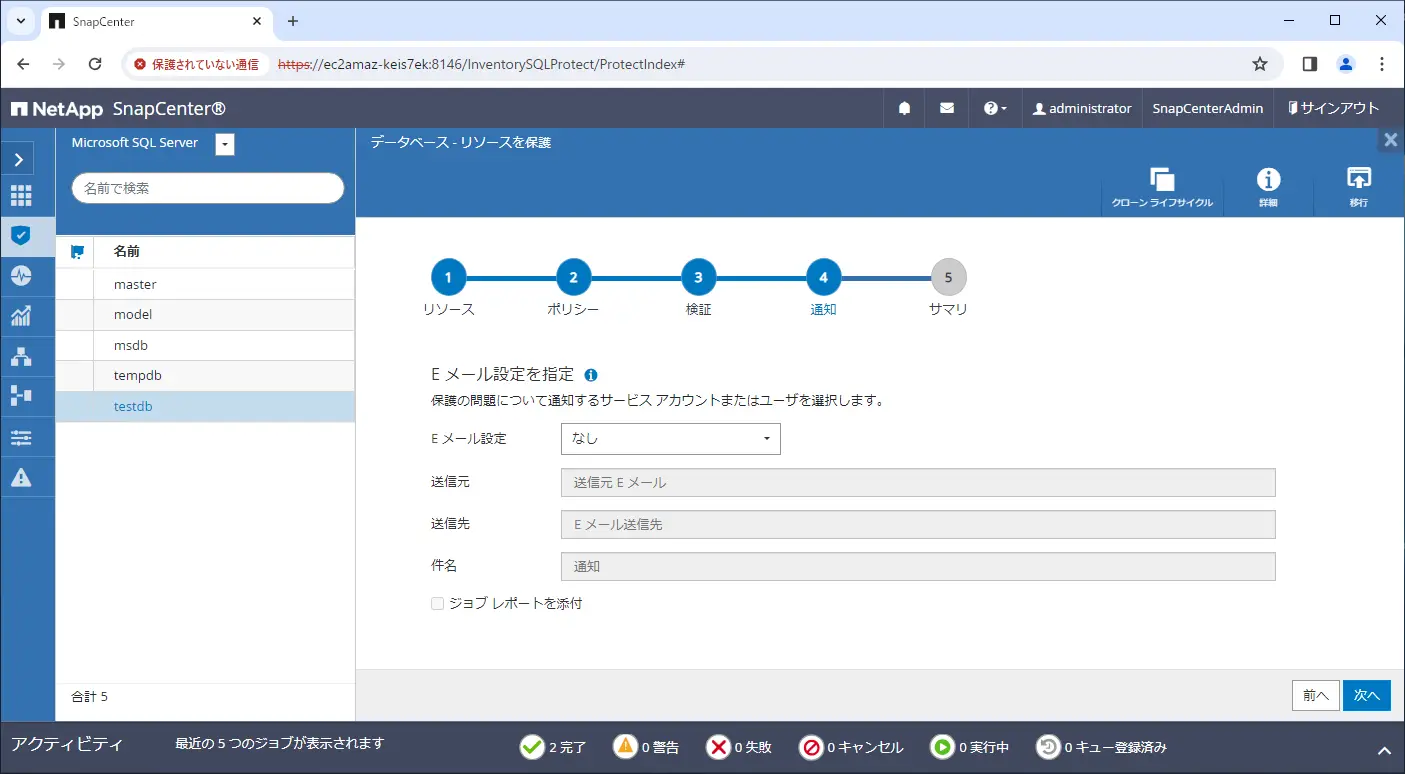This screenshot has height=774, width=1405.
Task: Select the testdb database row
Action: click(205, 407)
